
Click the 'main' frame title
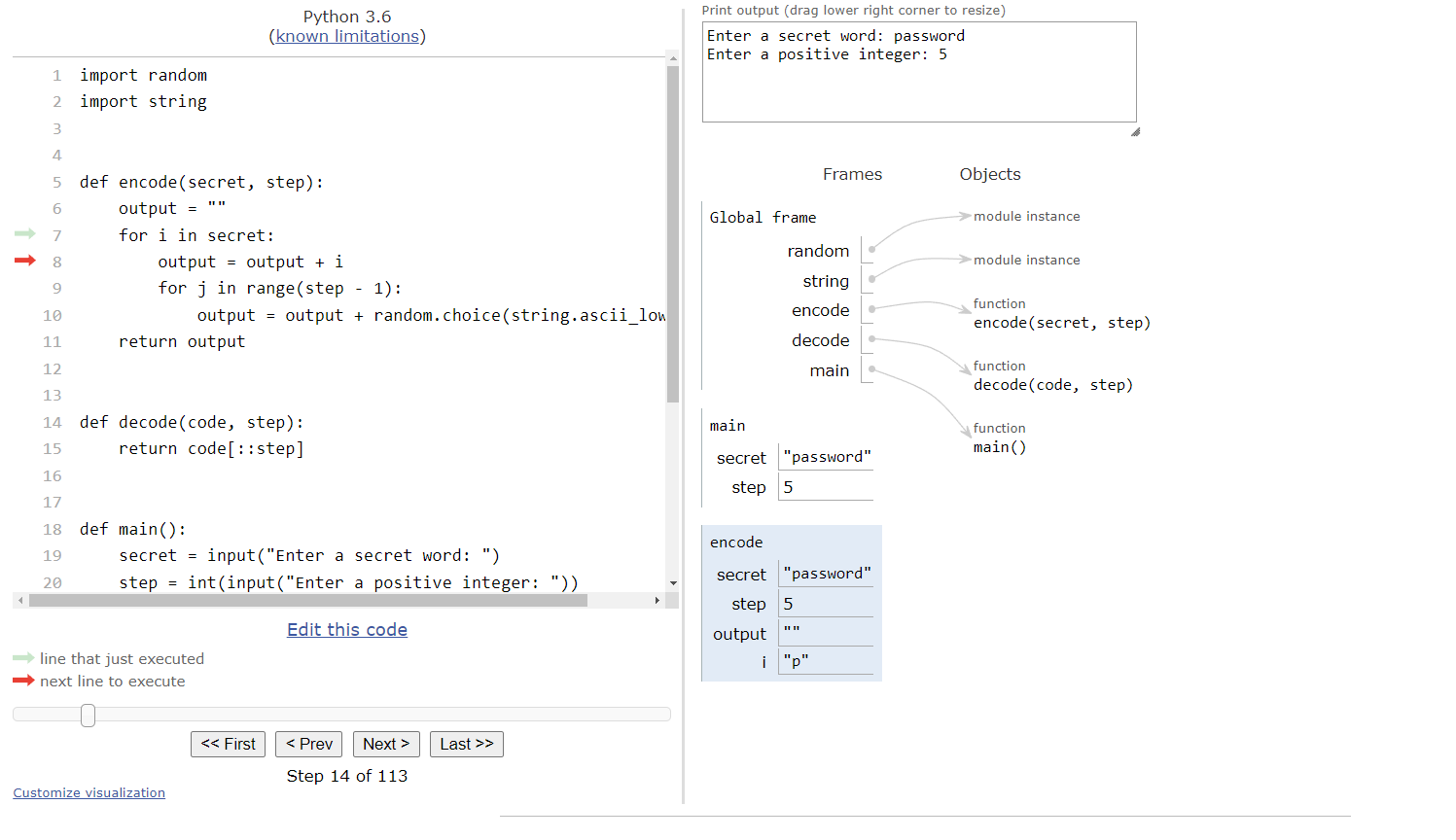coord(728,425)
